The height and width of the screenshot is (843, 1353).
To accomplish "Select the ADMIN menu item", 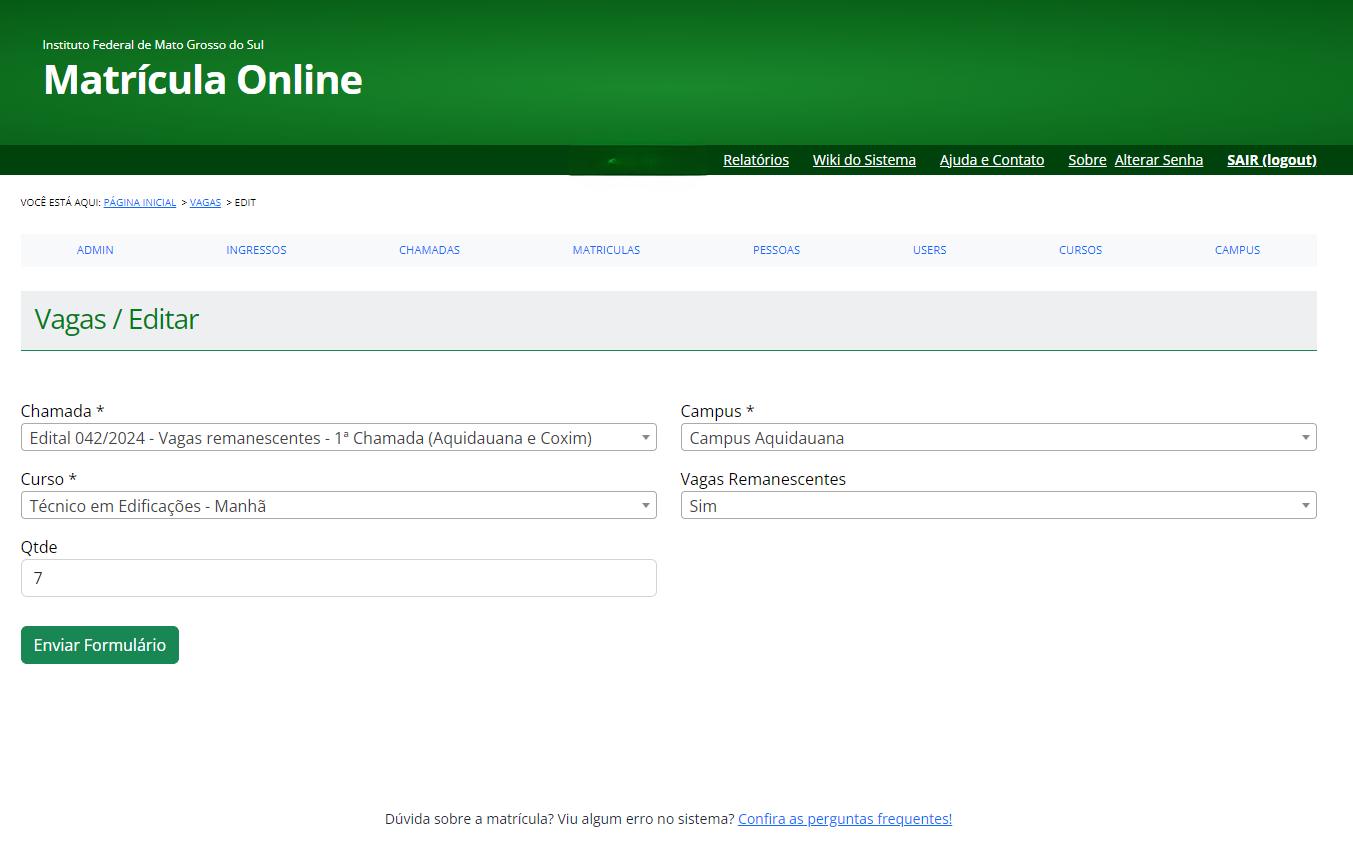I will pyautogui.click(x=95, y=250).
